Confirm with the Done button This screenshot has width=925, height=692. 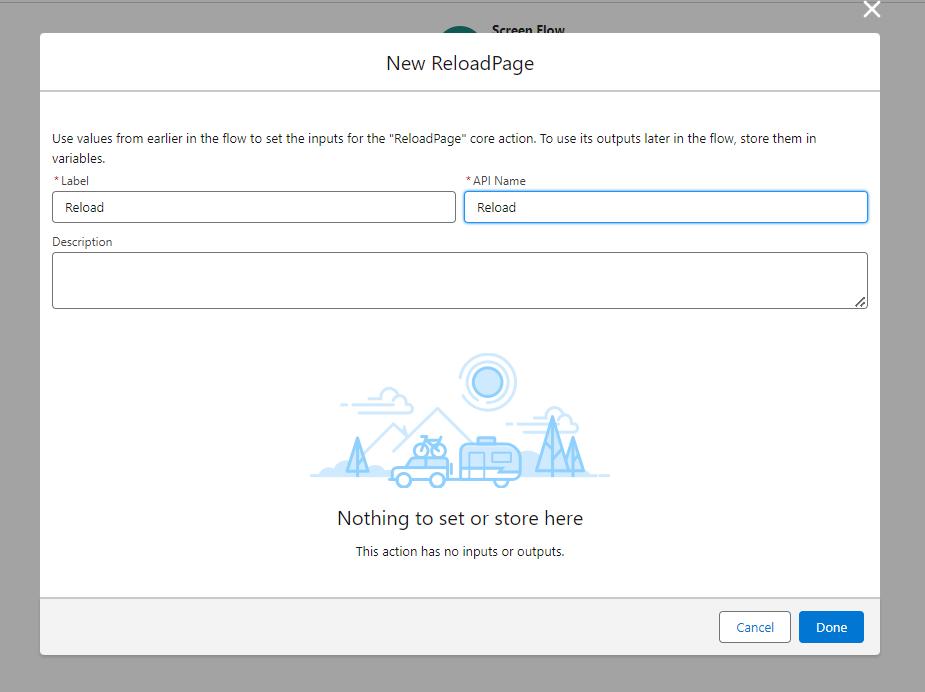(831, 627)
